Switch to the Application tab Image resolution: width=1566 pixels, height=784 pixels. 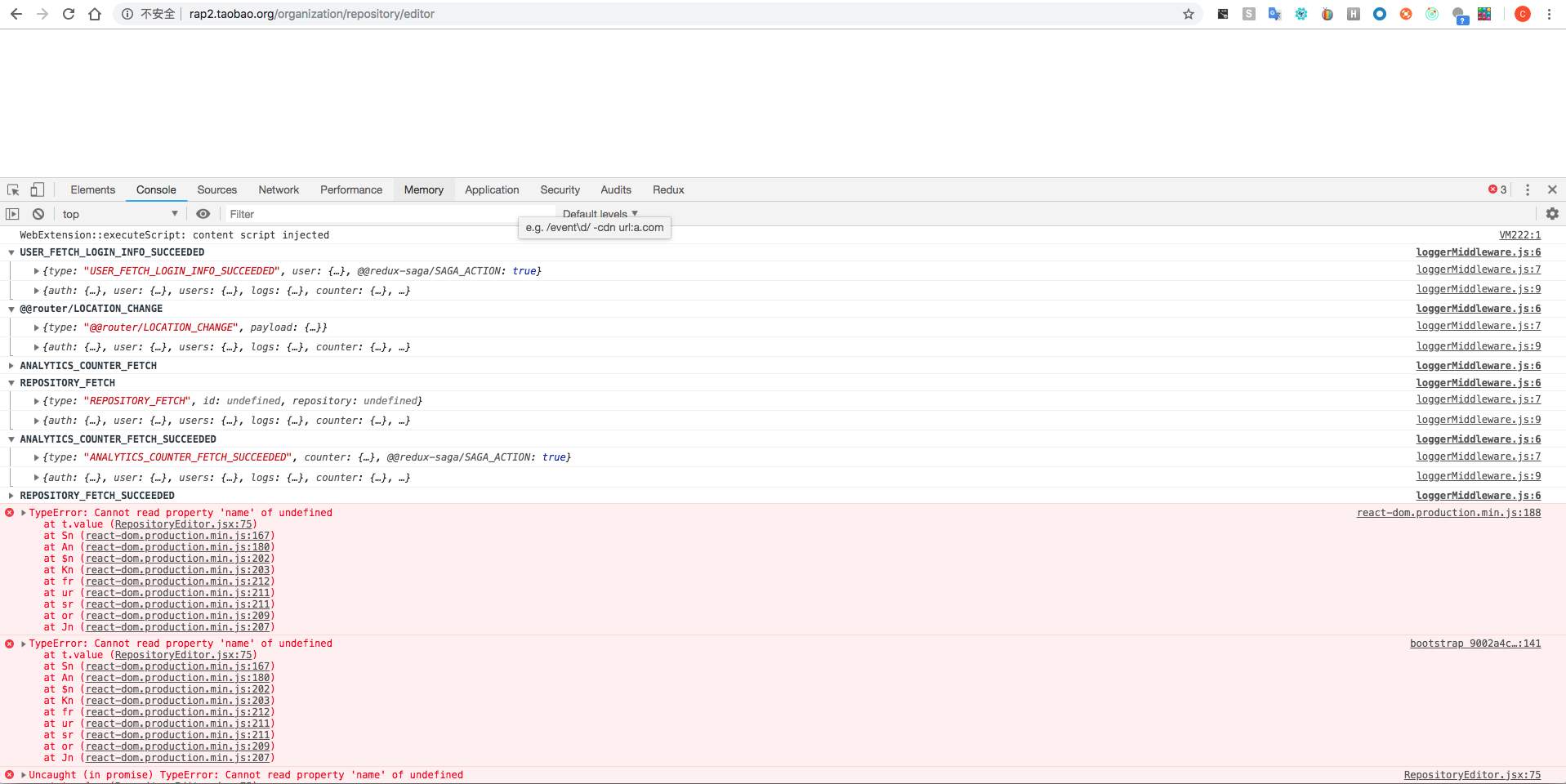tap(492, 189)
